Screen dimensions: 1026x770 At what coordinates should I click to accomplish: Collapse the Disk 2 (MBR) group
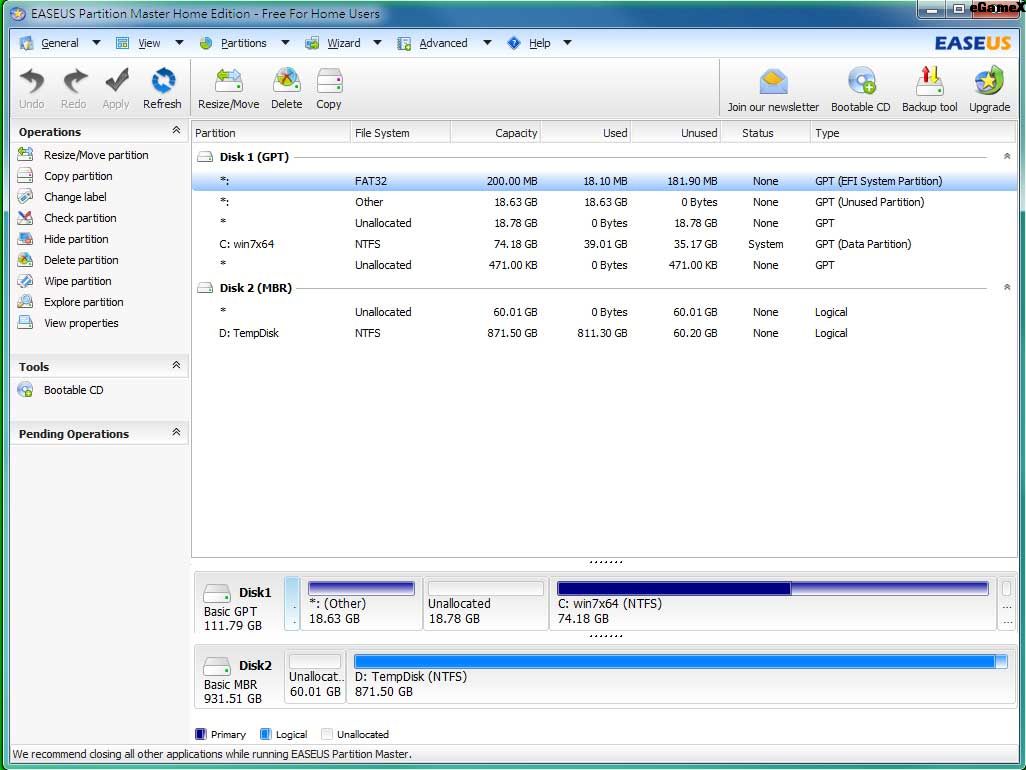[1007, 287]
